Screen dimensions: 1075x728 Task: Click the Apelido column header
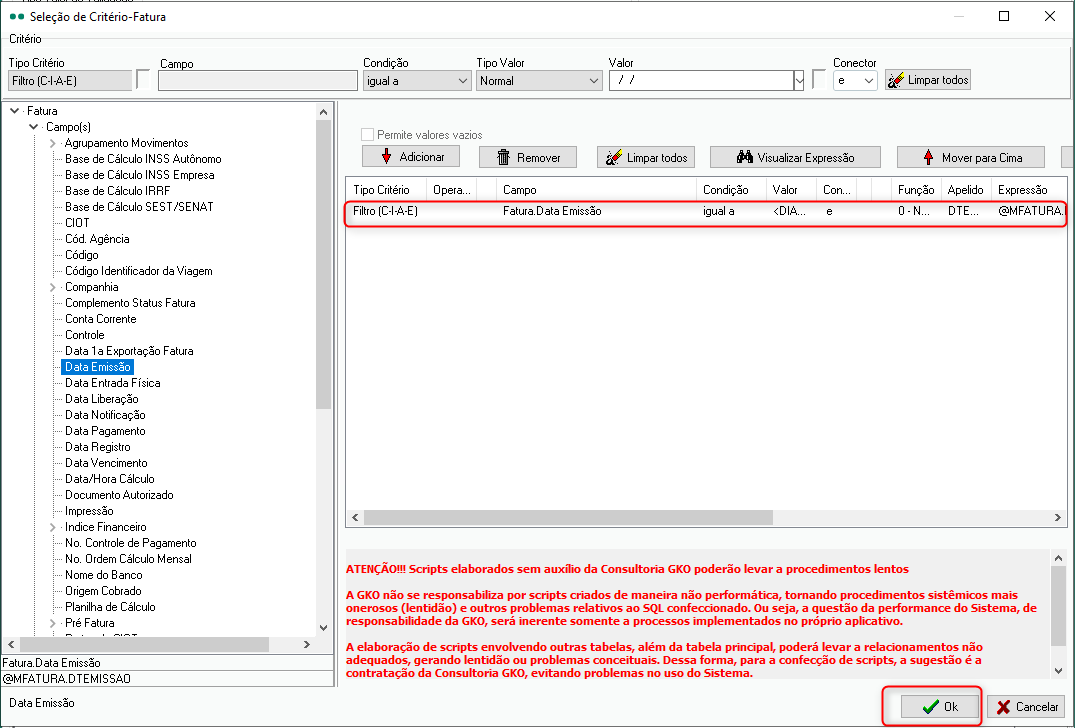pyautogui.click(x=965, y=190)
